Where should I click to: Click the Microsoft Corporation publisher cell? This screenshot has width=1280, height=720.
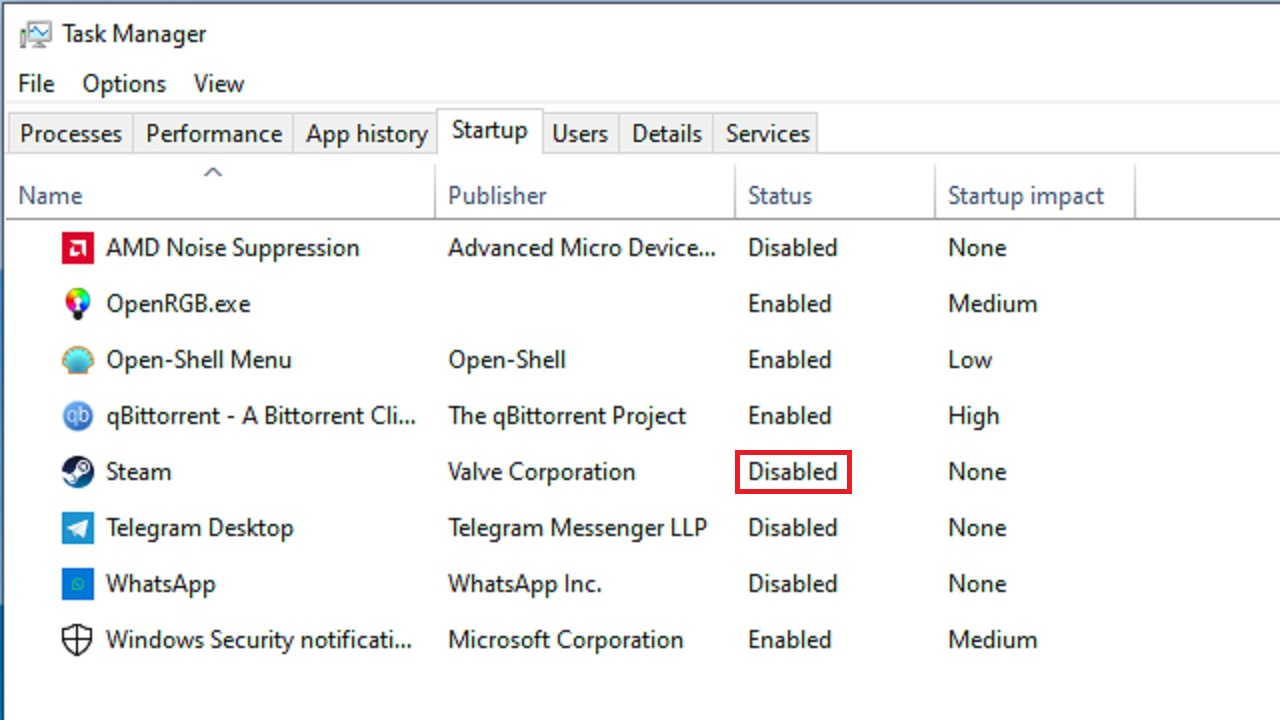click(x=566, y=640)
